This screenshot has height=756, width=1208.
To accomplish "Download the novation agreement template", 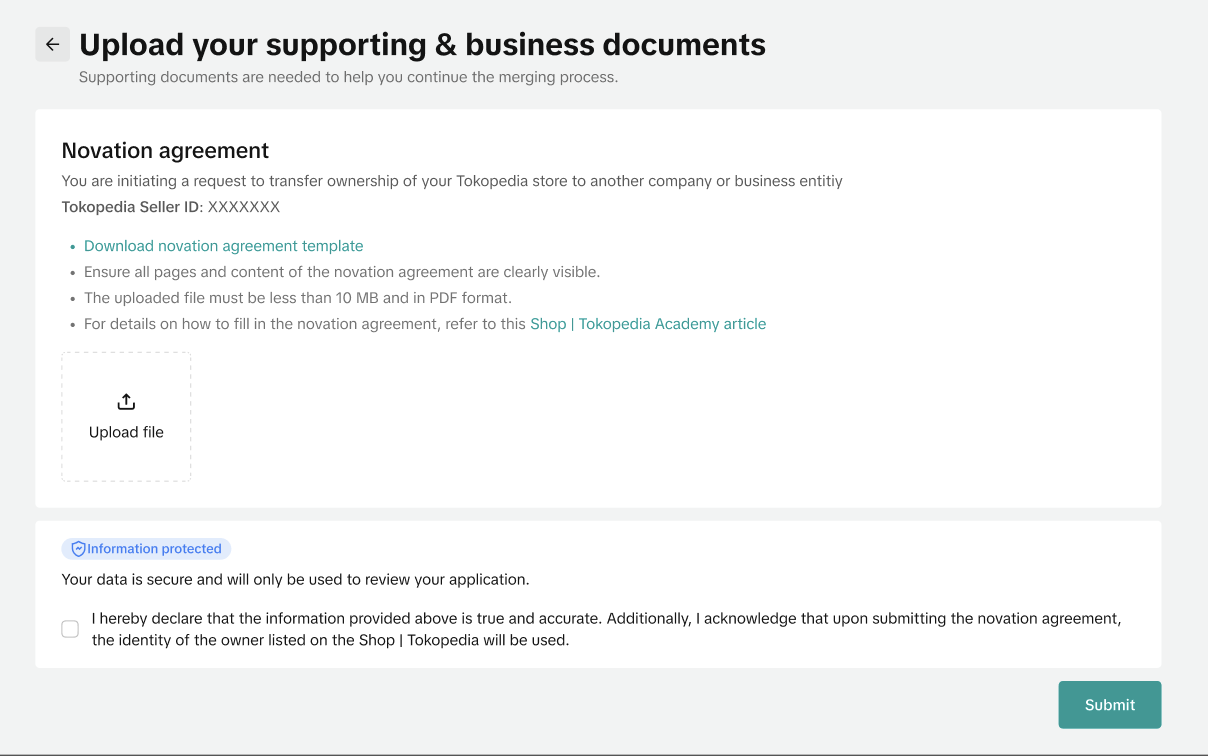I will [223, 246].
